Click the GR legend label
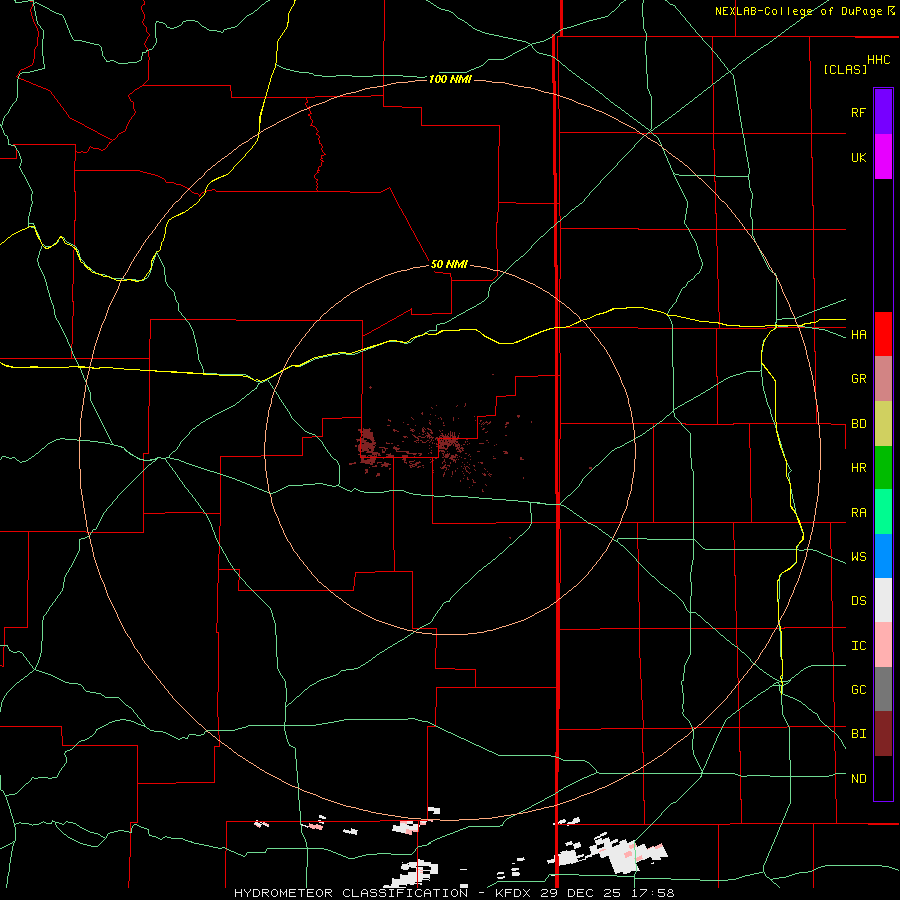Viewport: 900px width, 900px height. tap(859, 379)
